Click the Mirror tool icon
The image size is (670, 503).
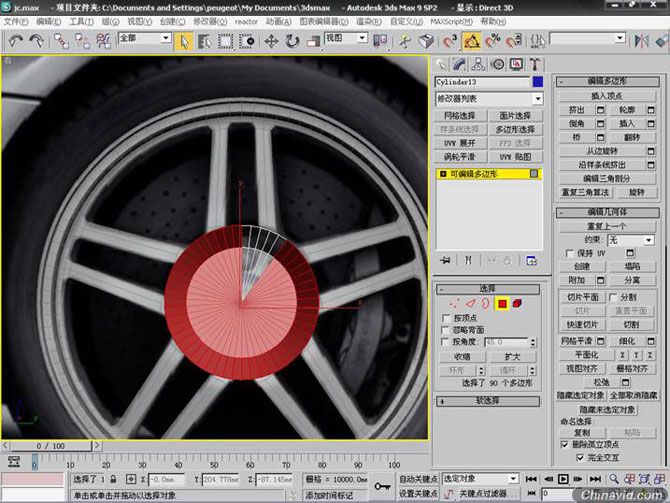pyautogui.click(x=641, y=41)
